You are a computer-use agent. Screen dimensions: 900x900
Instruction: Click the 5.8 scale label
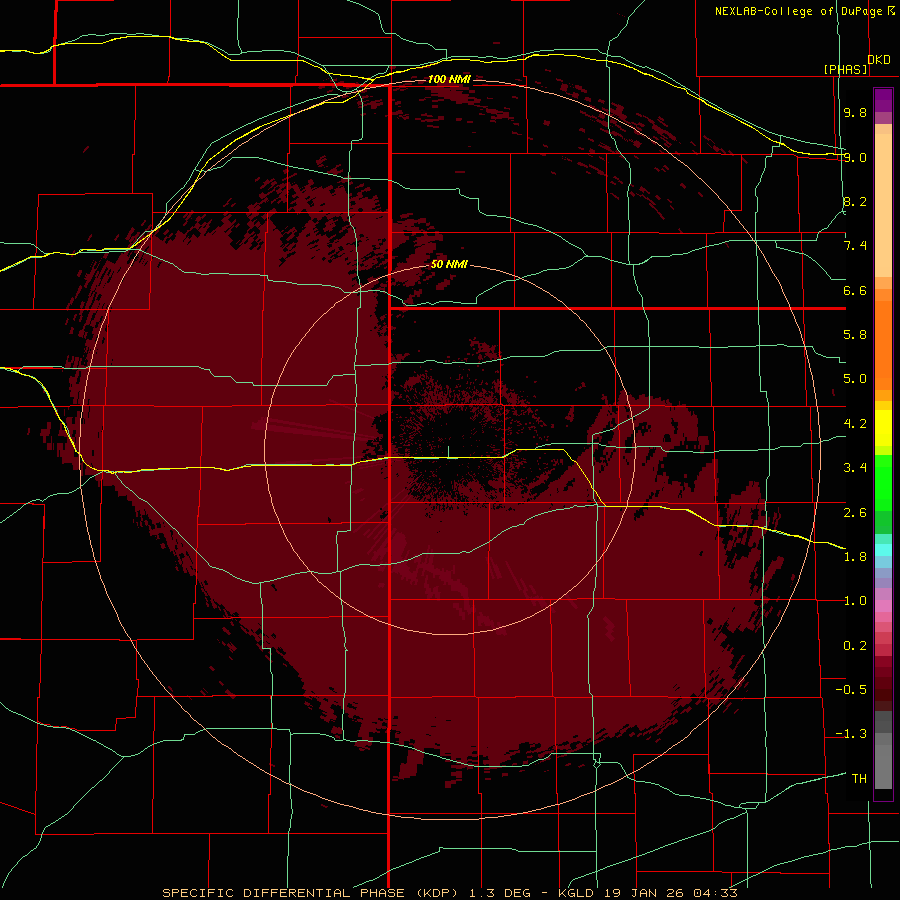(855, 335)
